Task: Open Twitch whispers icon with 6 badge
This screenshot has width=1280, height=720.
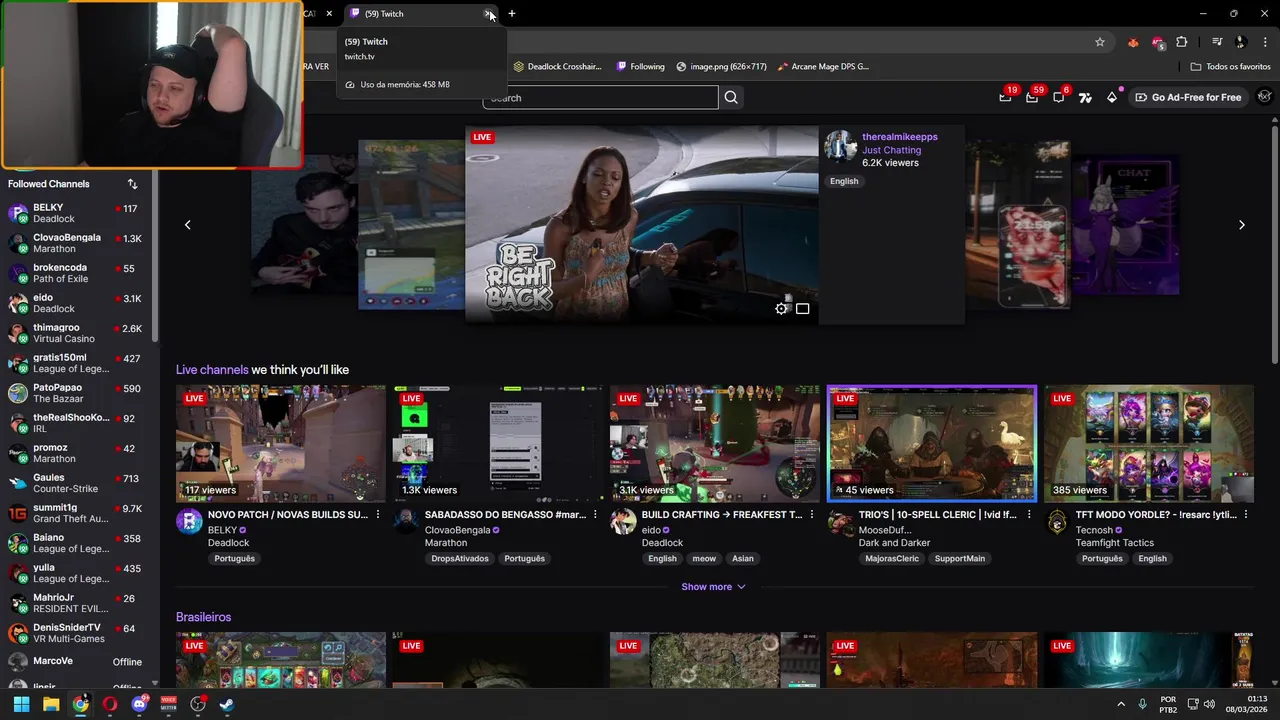Action: [1059, 97]
